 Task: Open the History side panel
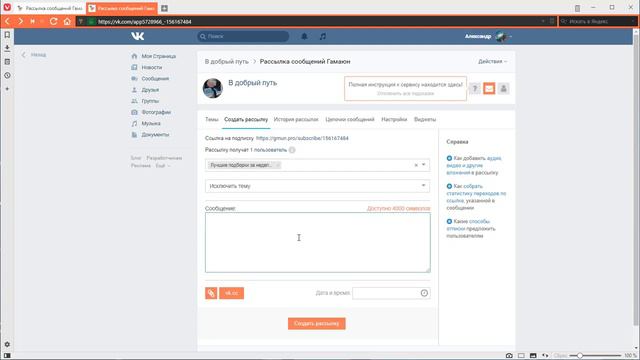(x=7, y=76)
